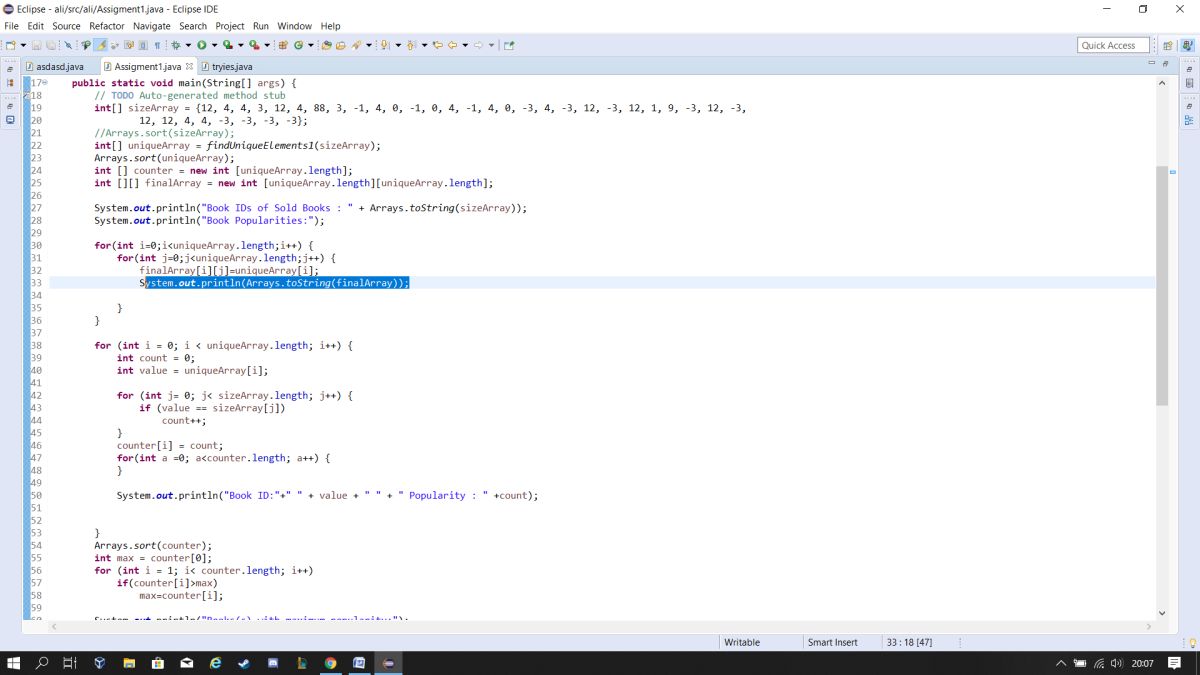The image size is (1200, 675).
Task: Click the Quick Access field
Action: 1113,45
